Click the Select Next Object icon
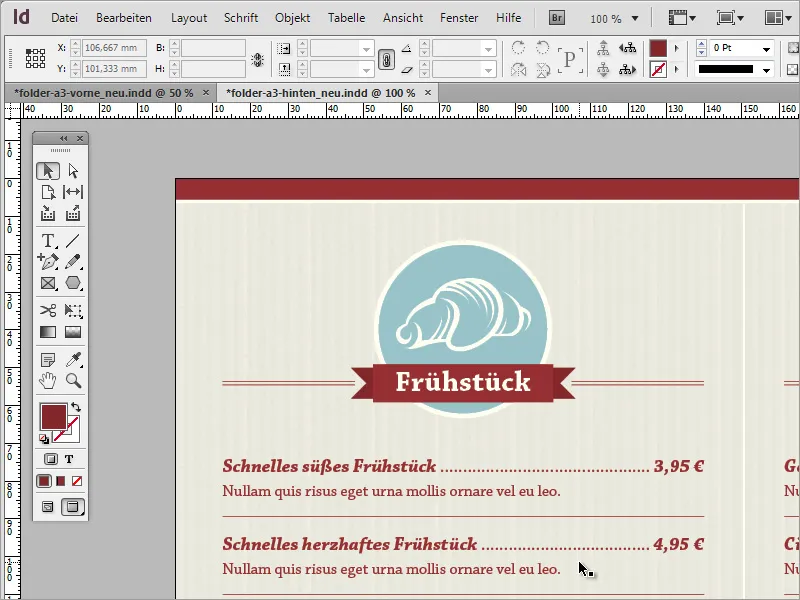 coord(628,69)
